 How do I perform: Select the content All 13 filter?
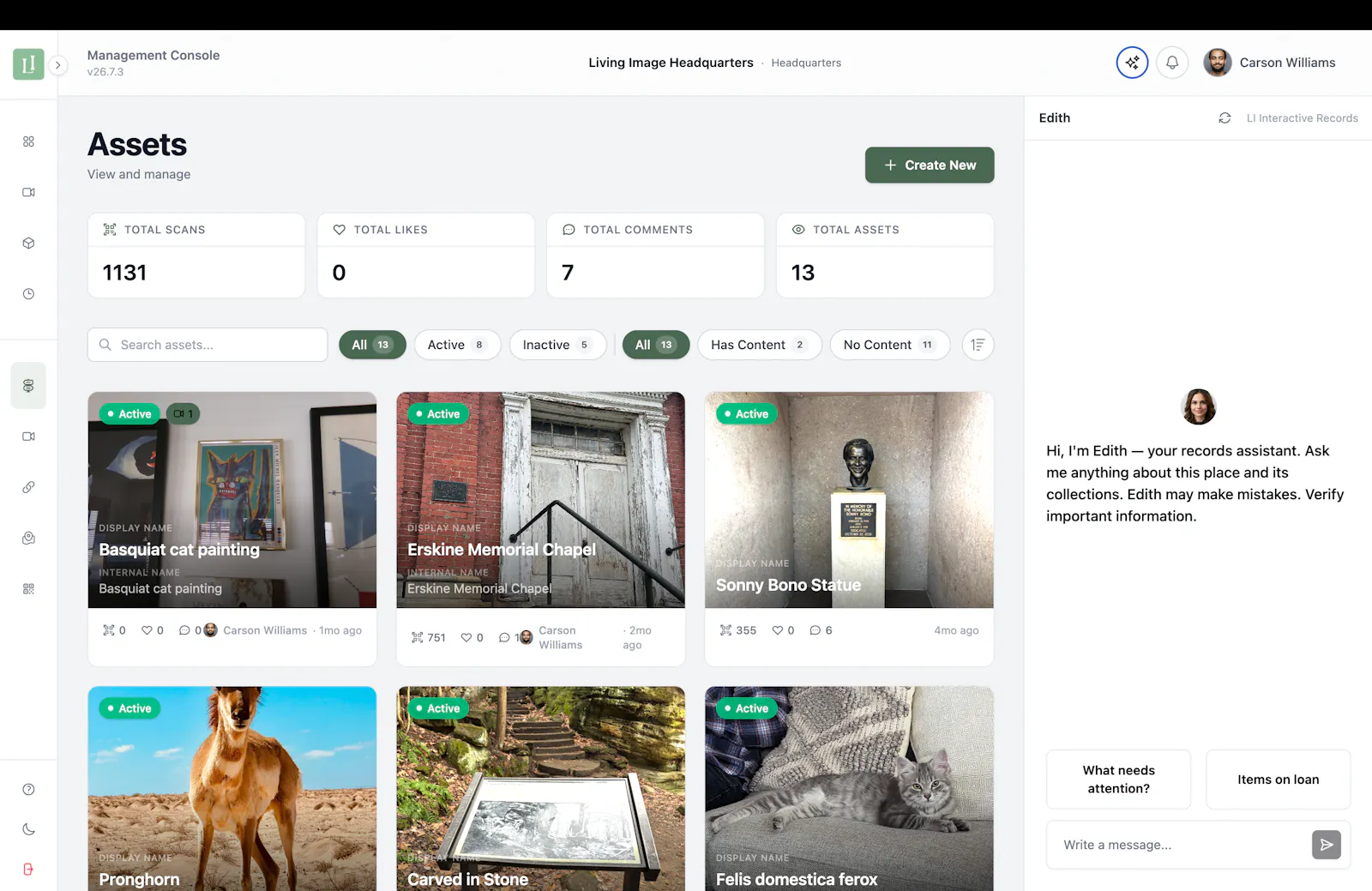point(656,345)
